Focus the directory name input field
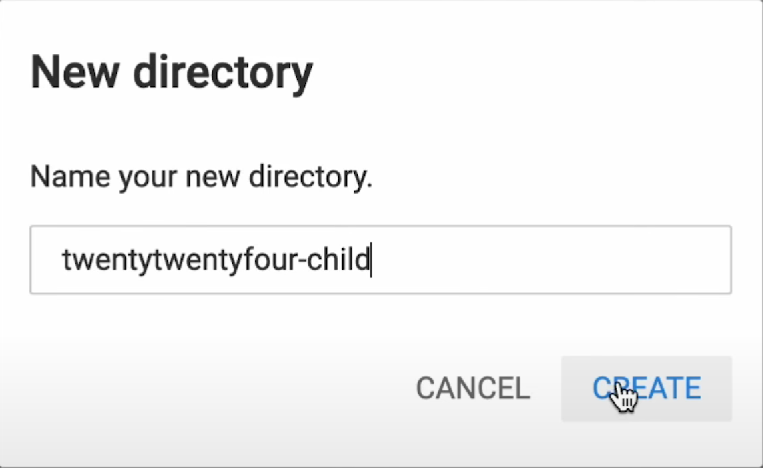The image size is (763, 468). pos(380,260)
